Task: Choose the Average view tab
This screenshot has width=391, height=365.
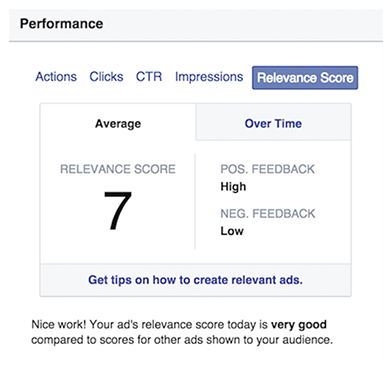Action: point(118,124)
